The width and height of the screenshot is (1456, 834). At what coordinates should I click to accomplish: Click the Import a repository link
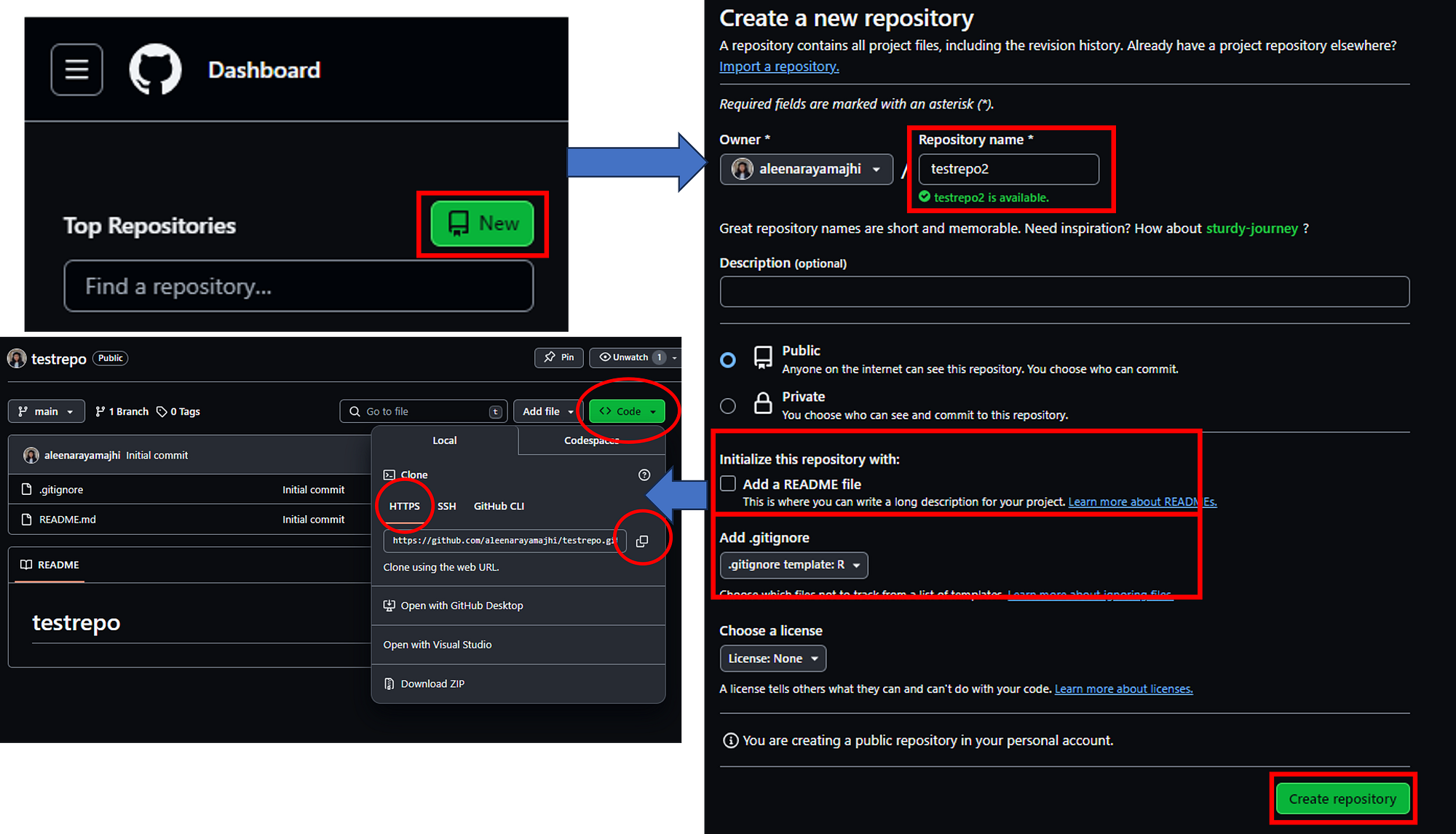pyautogui.click(x=779, y=66)
